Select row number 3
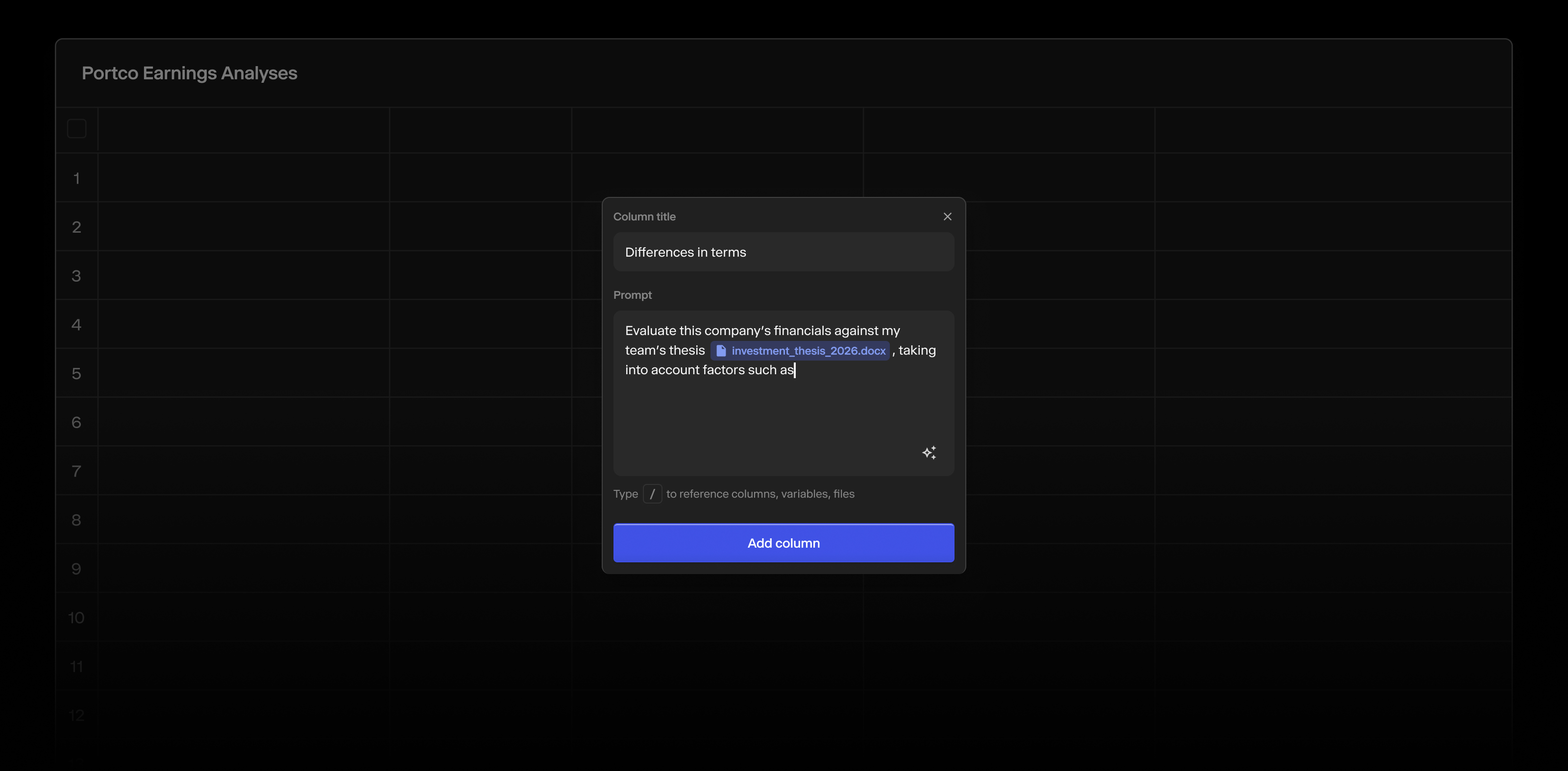The image size is (1568, 771). tap(76, 276)
